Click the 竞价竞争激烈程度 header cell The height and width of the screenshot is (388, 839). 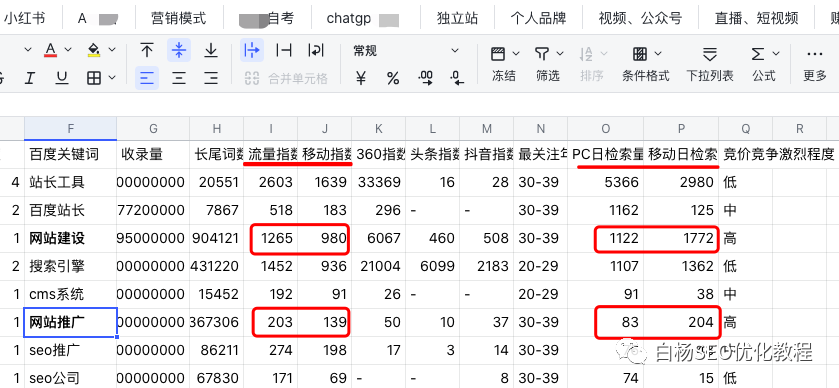(779, 155)
